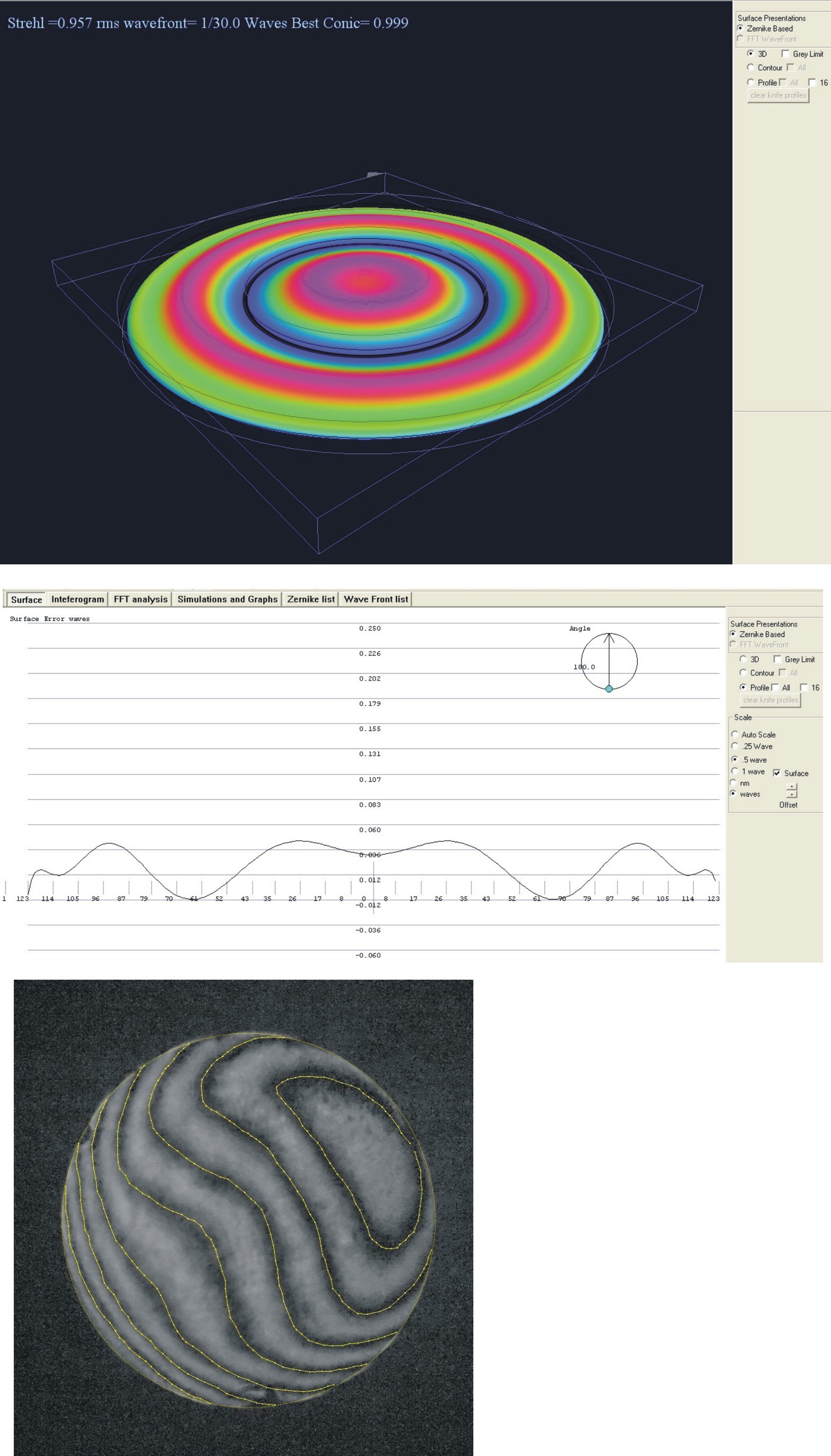Switch to the Inteferogram tab
Viewport: 831px width, 1456px height.
click(x=77, y=599)
